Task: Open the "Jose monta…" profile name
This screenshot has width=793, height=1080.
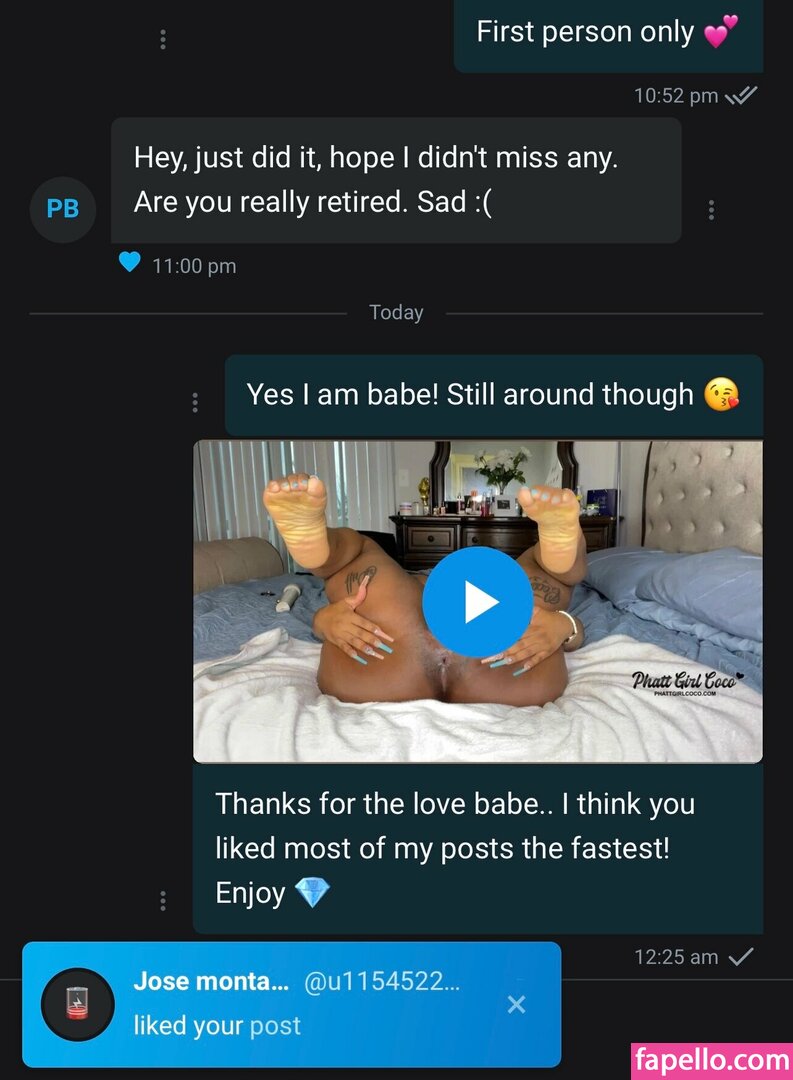Action: point(210,982)
